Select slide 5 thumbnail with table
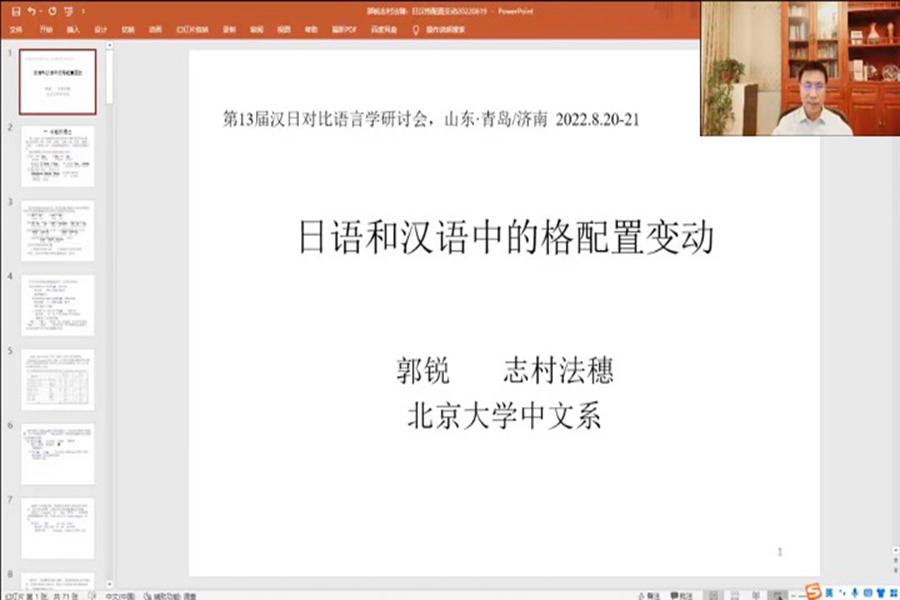The height and width of the screenshot is (600, 900). point(57,380)
